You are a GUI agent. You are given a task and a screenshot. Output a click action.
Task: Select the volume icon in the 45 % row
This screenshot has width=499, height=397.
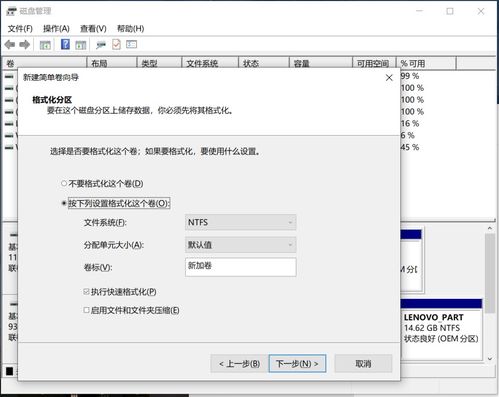coord(9,147)
